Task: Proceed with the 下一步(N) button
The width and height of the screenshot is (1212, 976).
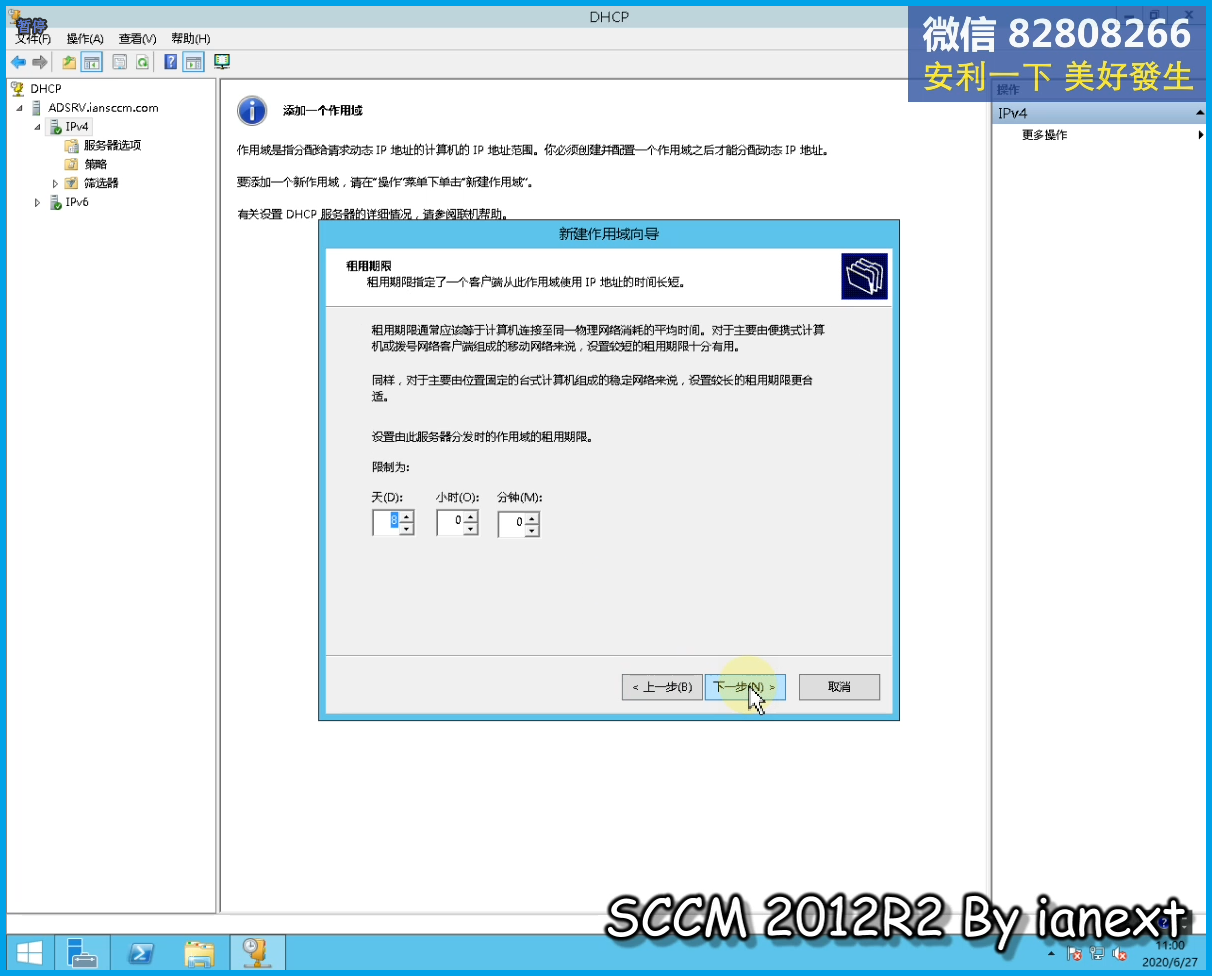Action: tap(745, 687)
